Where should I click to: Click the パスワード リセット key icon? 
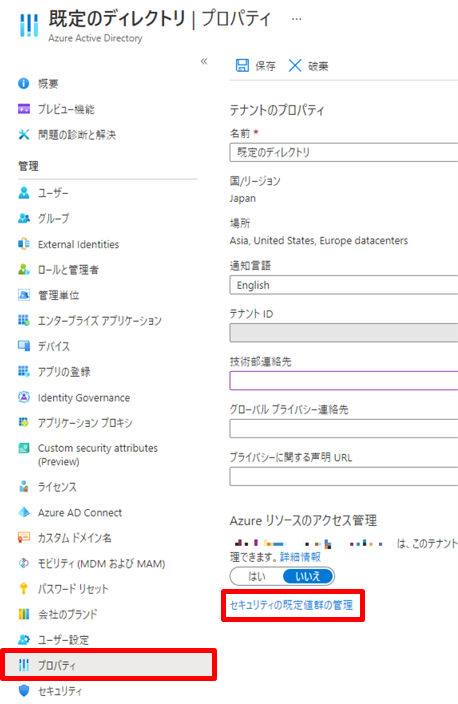tap(24, 588)
